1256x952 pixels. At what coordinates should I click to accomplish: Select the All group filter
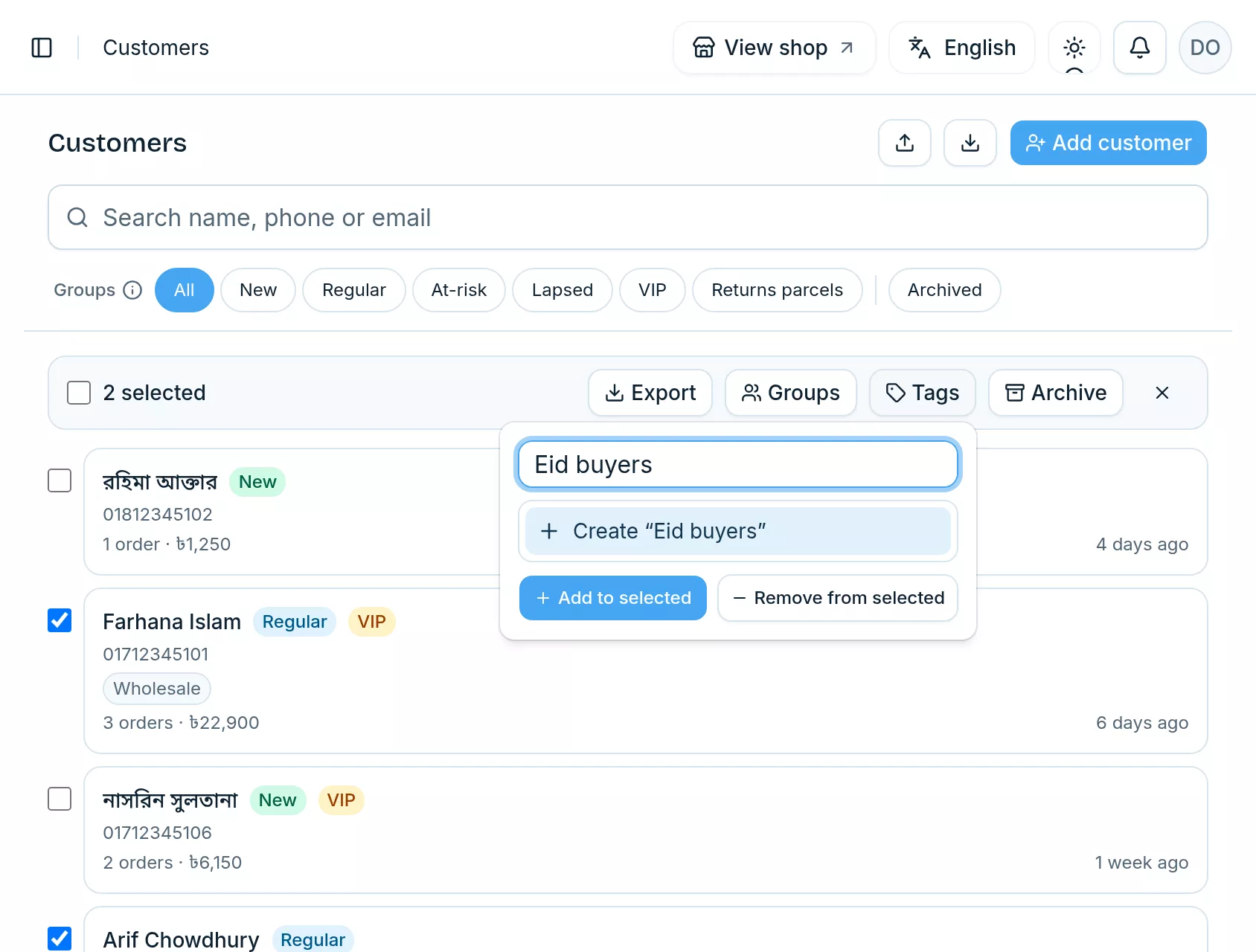(184, 290)
